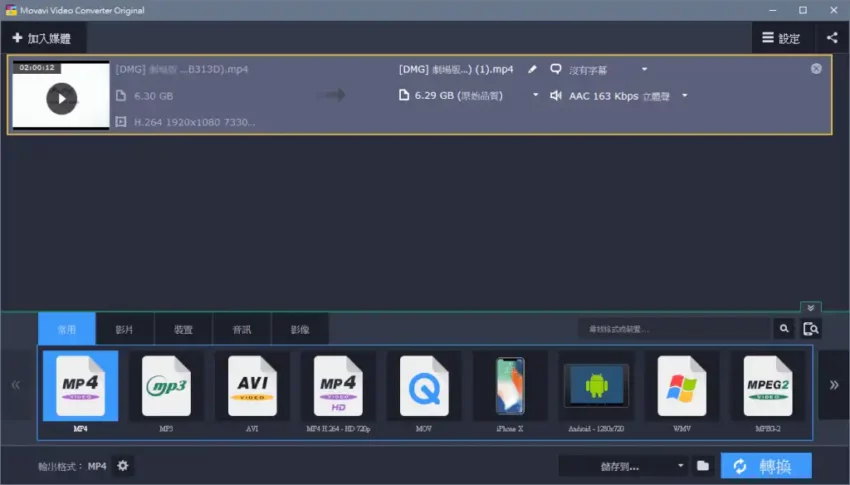Switch to the 影片 tab

coord(125,329)
